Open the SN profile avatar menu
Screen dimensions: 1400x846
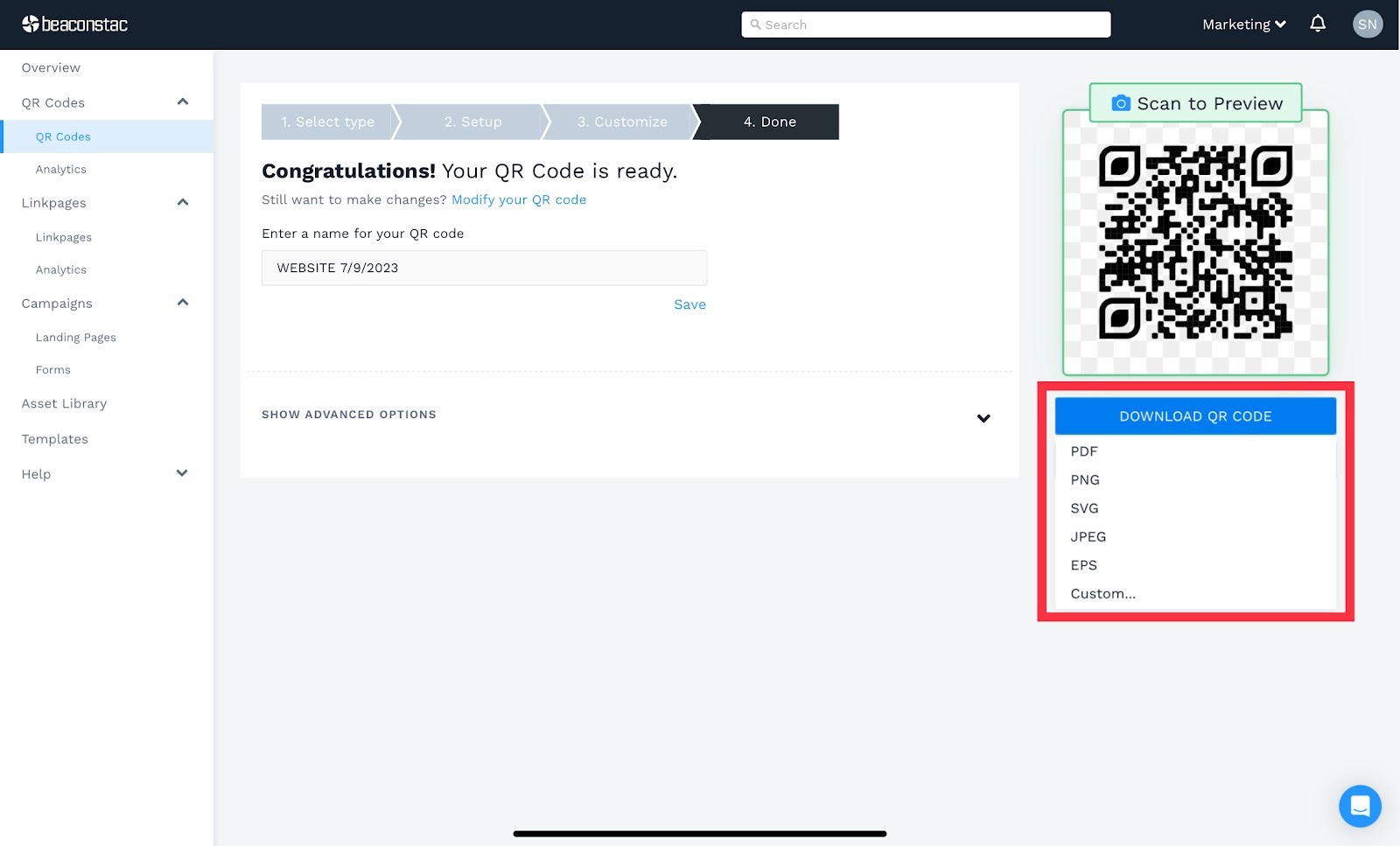click(1368, 24)
